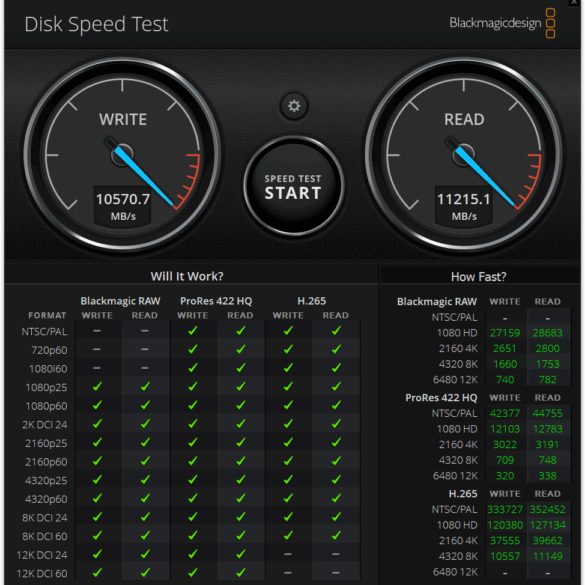Select the 1753 read value for 4320 8K

coord(547,364)
